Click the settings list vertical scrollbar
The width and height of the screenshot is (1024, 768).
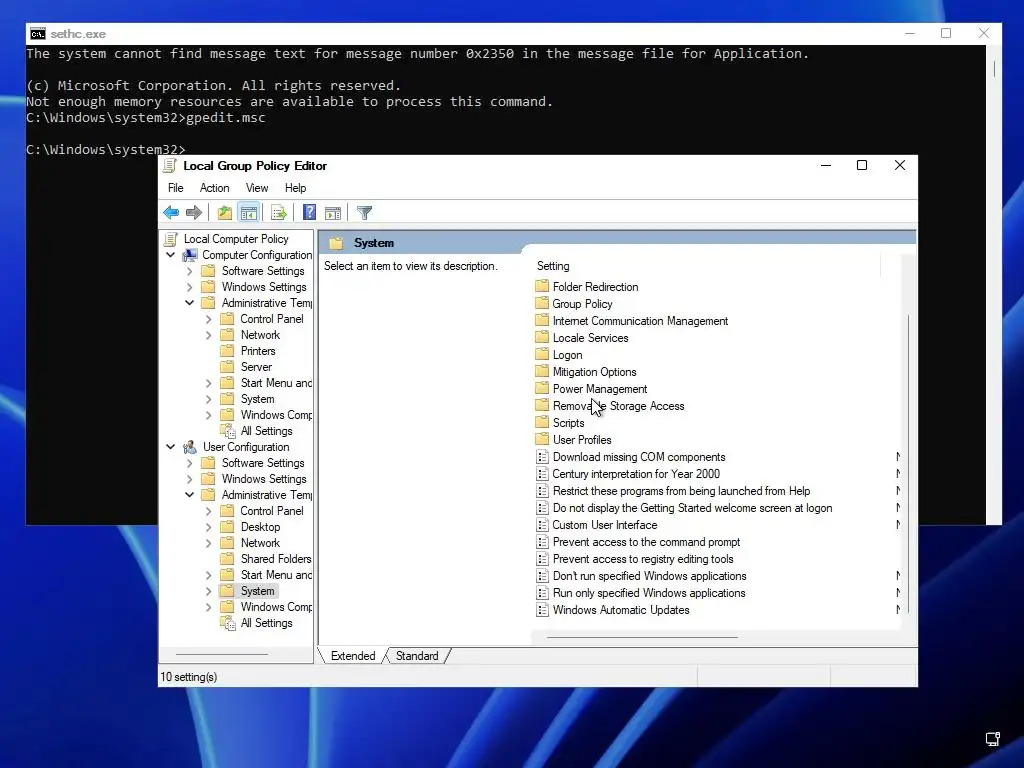pos(908,464)
